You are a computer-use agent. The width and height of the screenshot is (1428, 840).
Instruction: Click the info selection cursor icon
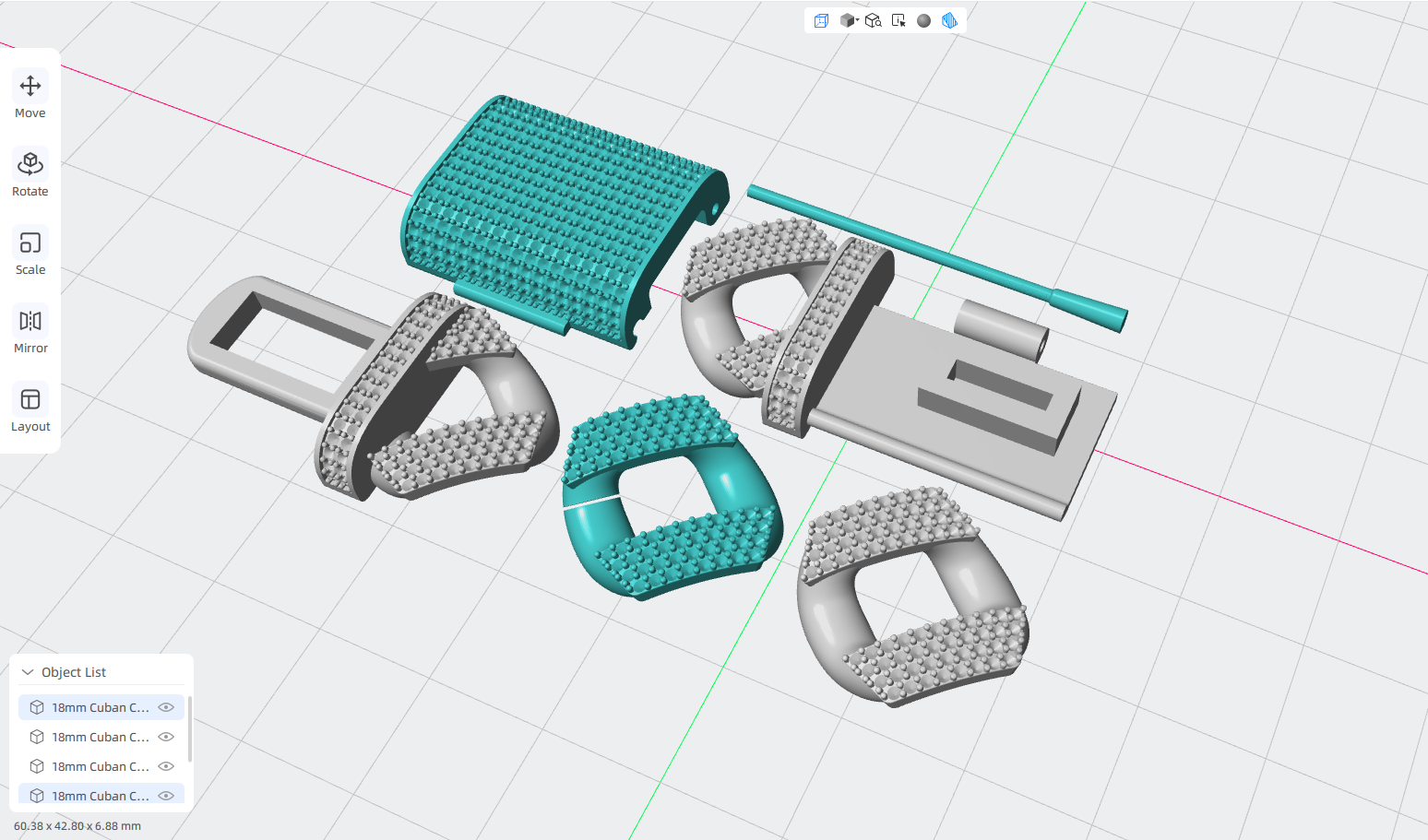(x=898, y=20)
